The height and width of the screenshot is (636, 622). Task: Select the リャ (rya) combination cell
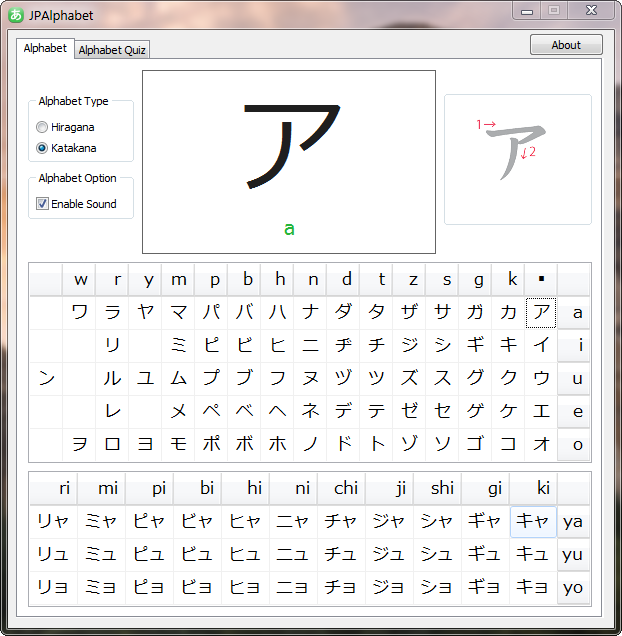point(54,522)
